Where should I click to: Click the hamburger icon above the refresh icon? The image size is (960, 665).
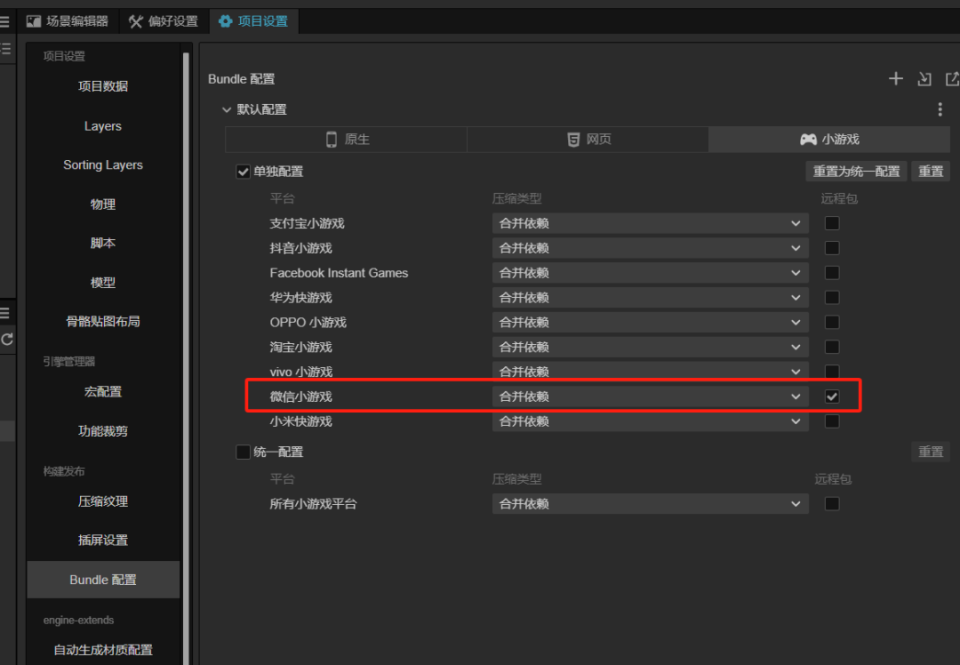point(5,314)
